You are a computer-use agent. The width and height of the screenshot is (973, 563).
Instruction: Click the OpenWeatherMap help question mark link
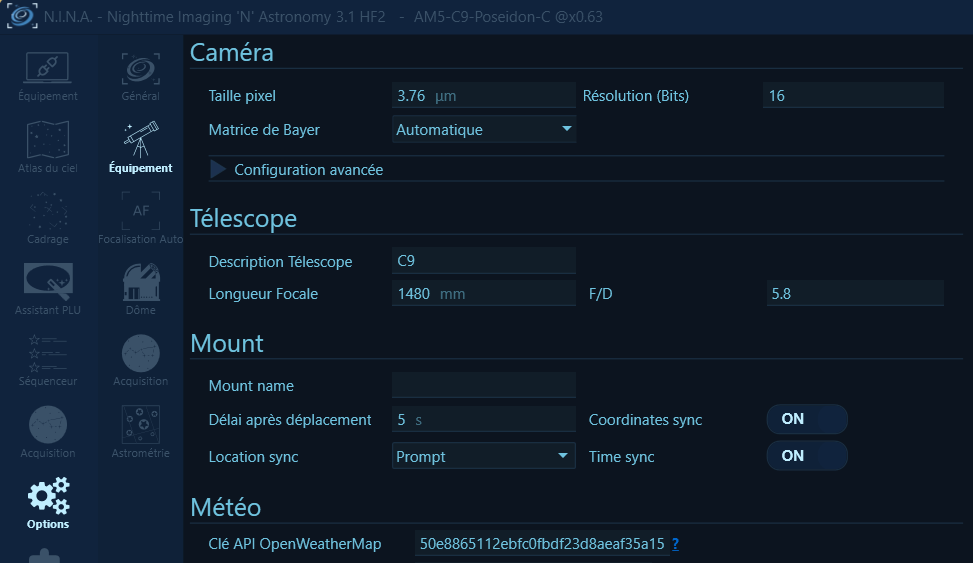pyautogui.click(x=675, y=544)
